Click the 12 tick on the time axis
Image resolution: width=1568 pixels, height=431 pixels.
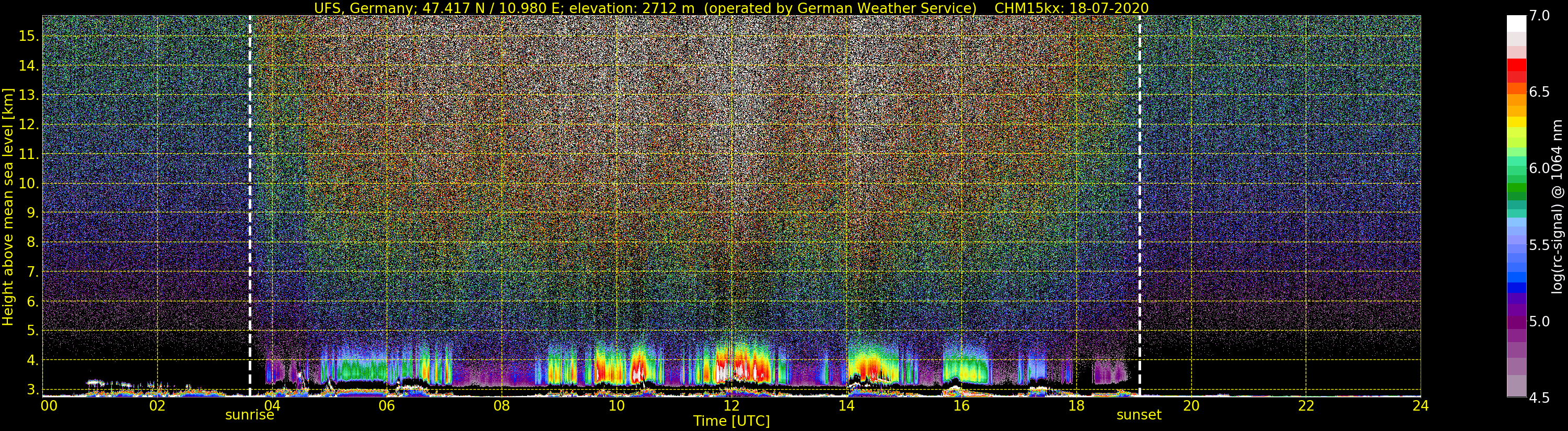731,405
